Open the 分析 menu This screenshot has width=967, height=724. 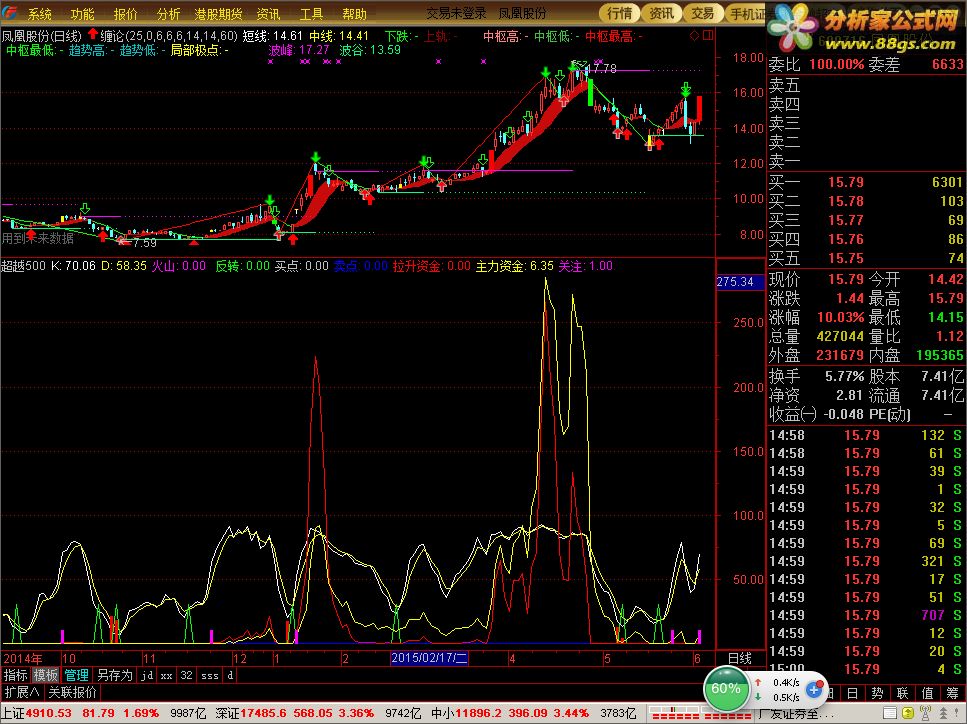[x=168, y=14]
